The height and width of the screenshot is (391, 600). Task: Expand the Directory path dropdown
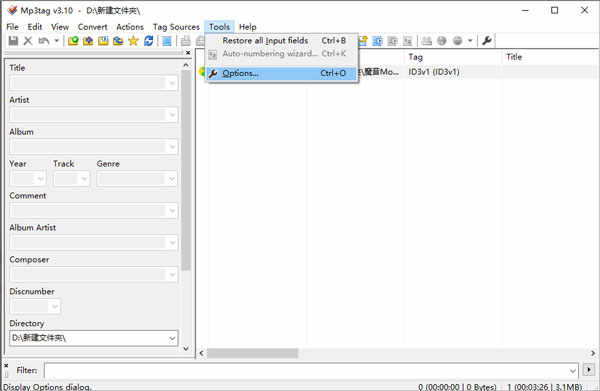[x=172, y=338]
